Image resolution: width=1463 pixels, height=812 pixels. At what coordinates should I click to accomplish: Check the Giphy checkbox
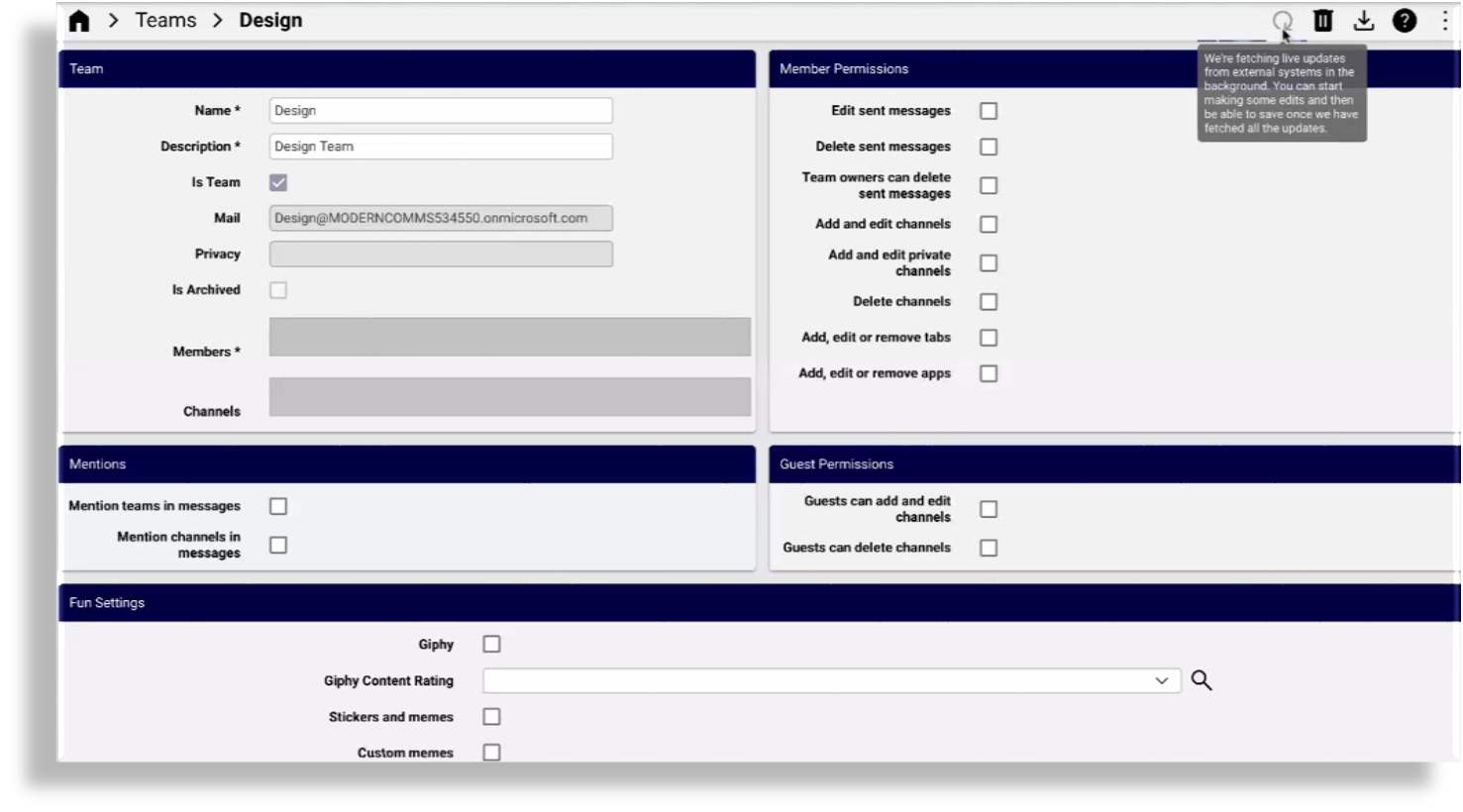click(491, 645)
